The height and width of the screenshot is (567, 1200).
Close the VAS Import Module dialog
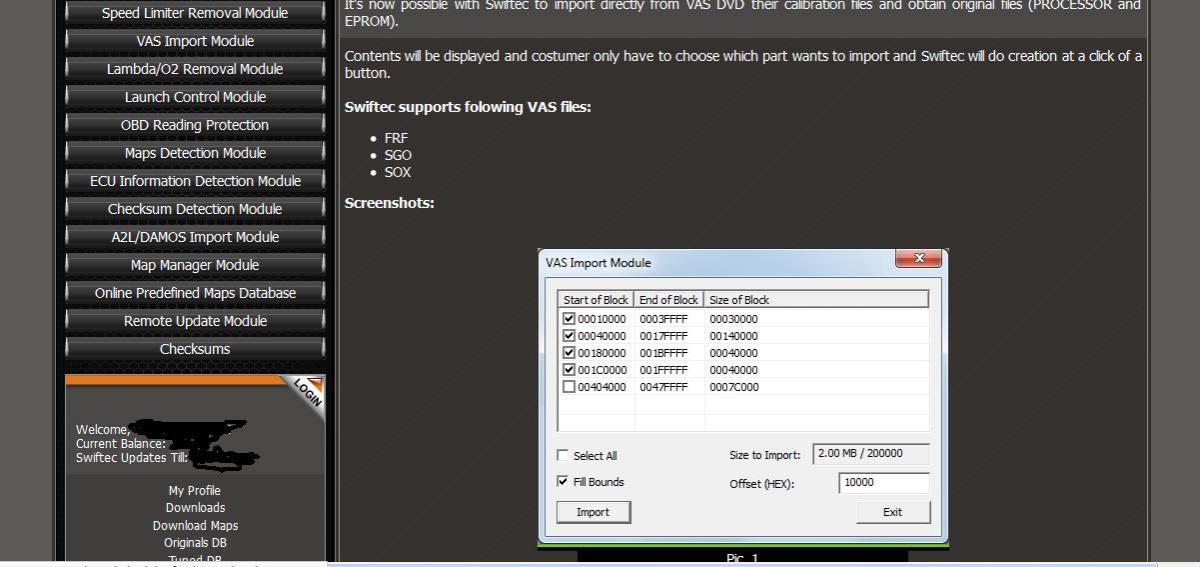pos(918,259)
